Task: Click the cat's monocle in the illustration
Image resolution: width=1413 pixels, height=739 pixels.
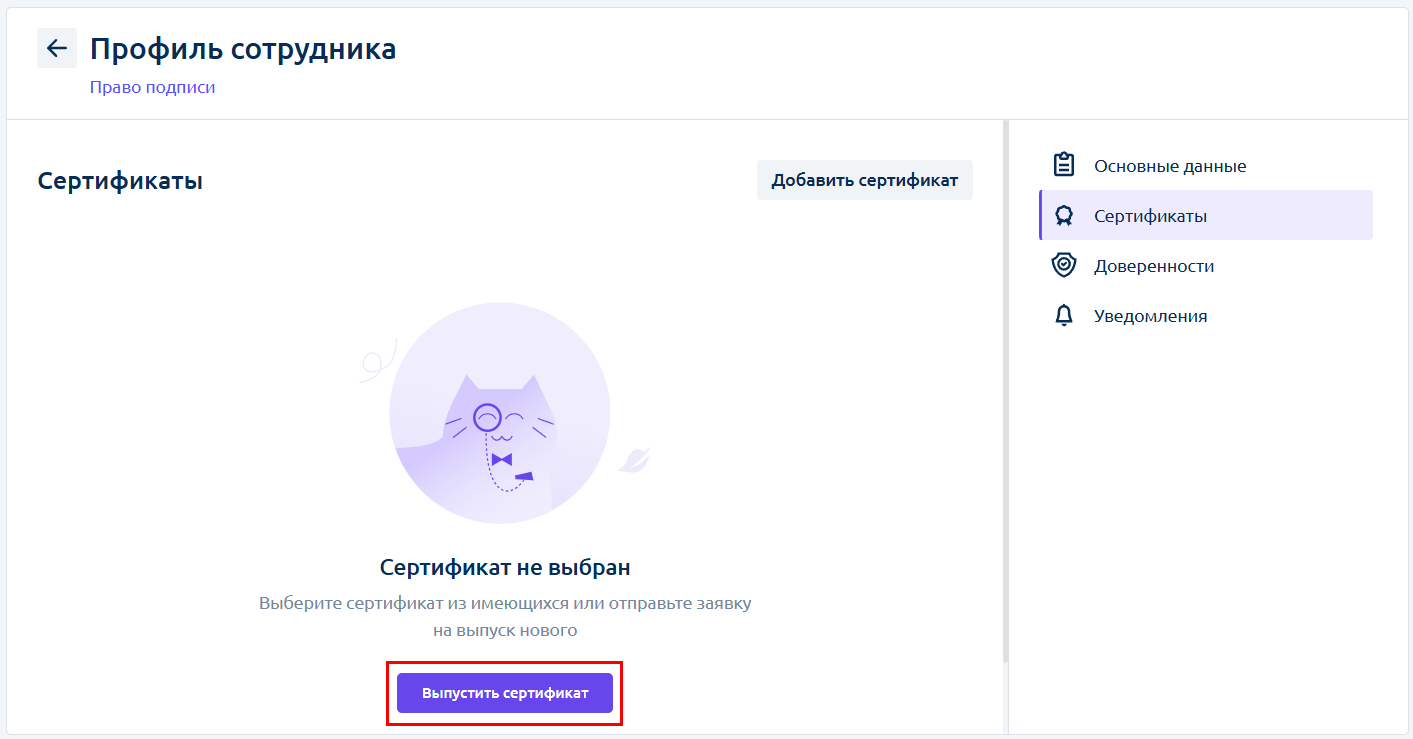Action: pyautogui.click(x=487, y=416)
